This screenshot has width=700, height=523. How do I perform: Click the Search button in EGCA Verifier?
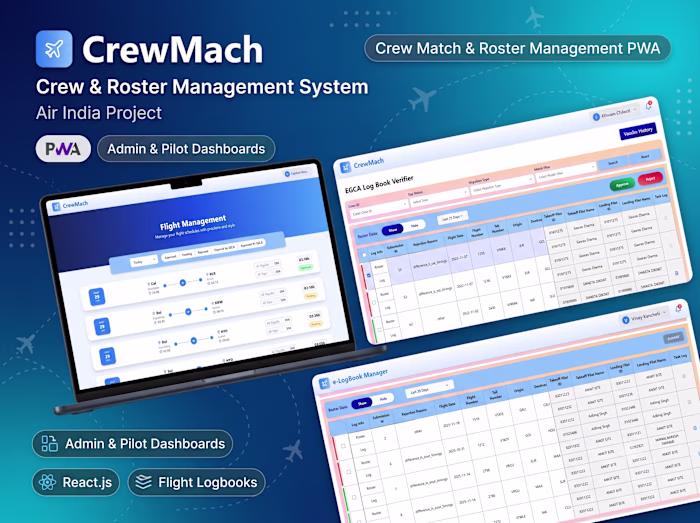612,162
